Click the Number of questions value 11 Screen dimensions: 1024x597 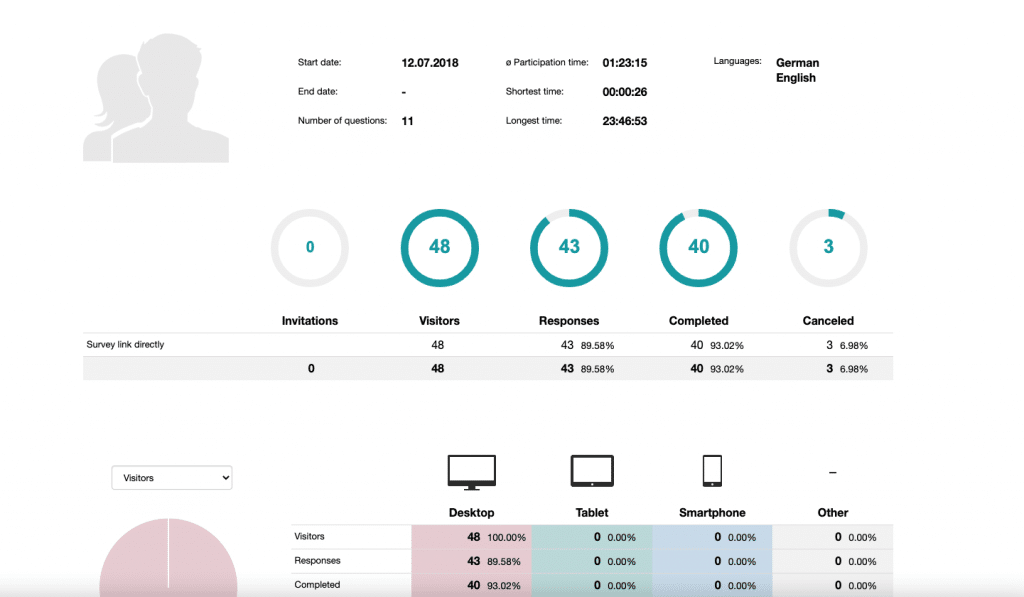point(407,121)
